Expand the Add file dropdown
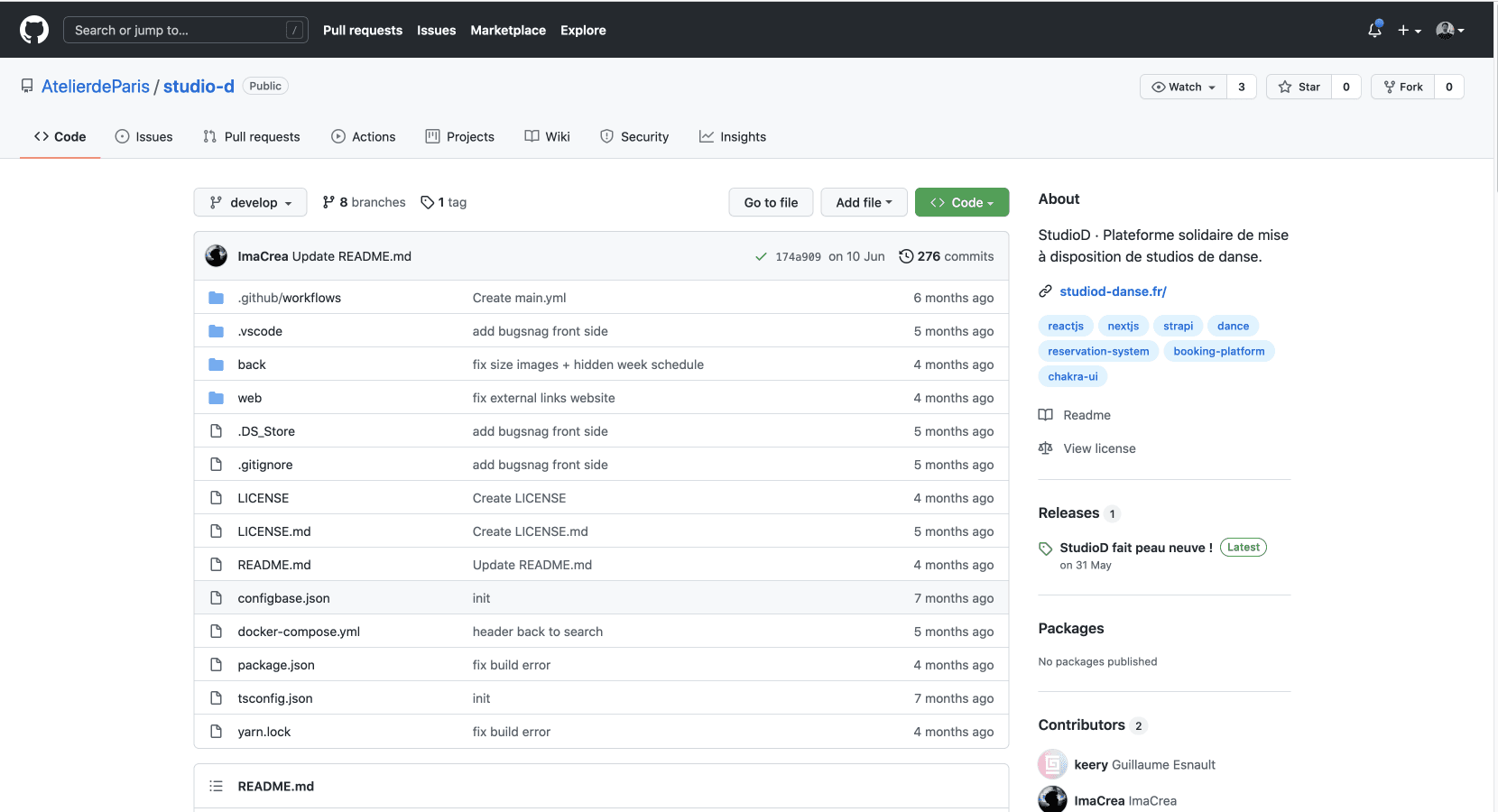 (x=864, y=202)
